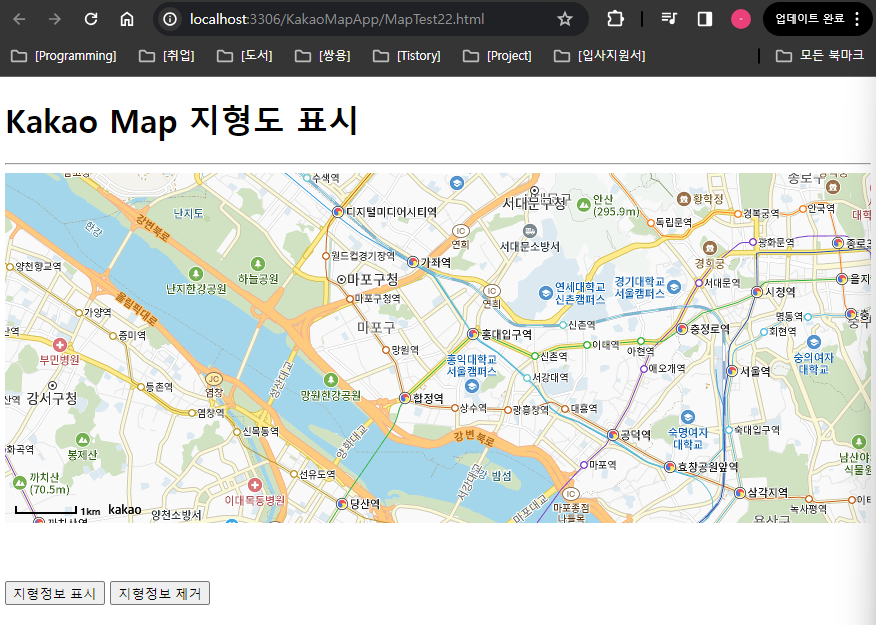Click the 지형정보 제거 button
Image resolution: width=876 pixels, height=625 pixels.
pos(160,593)
